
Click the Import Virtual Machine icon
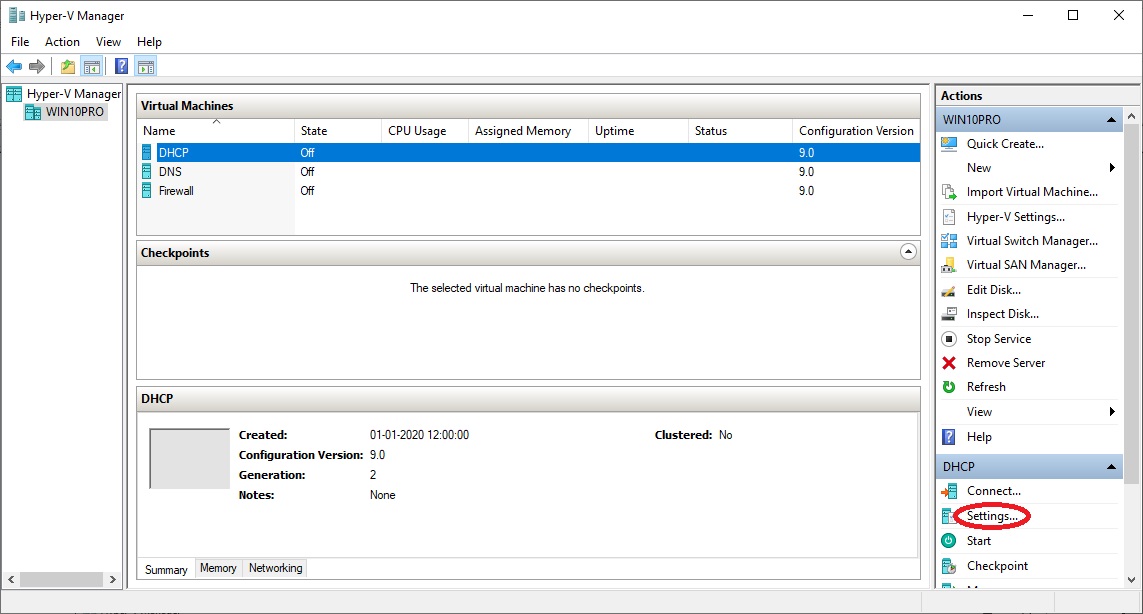point(948,192)
